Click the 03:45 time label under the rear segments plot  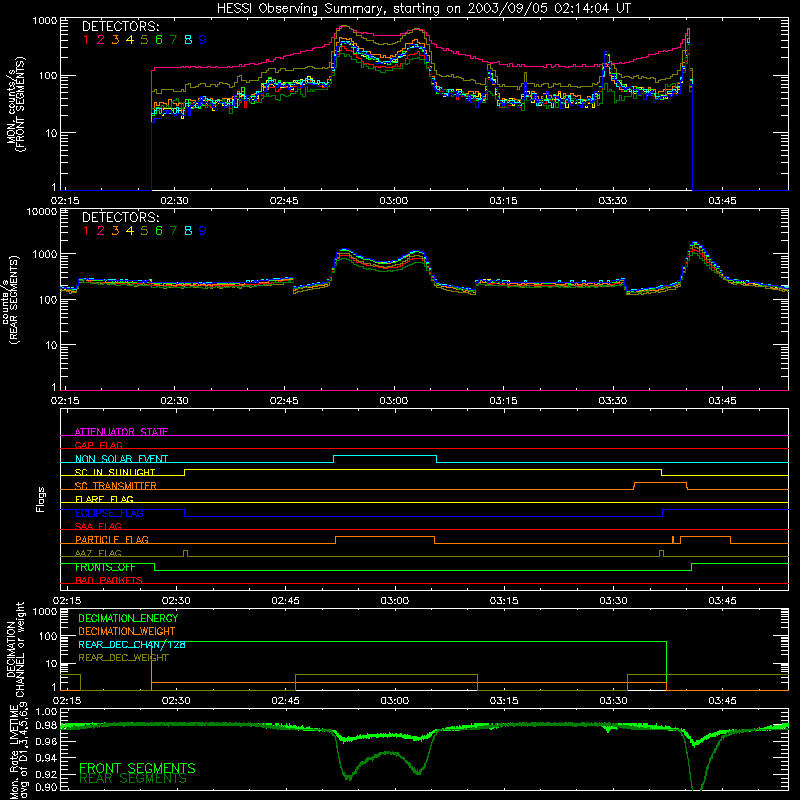[x=722, y=401]
